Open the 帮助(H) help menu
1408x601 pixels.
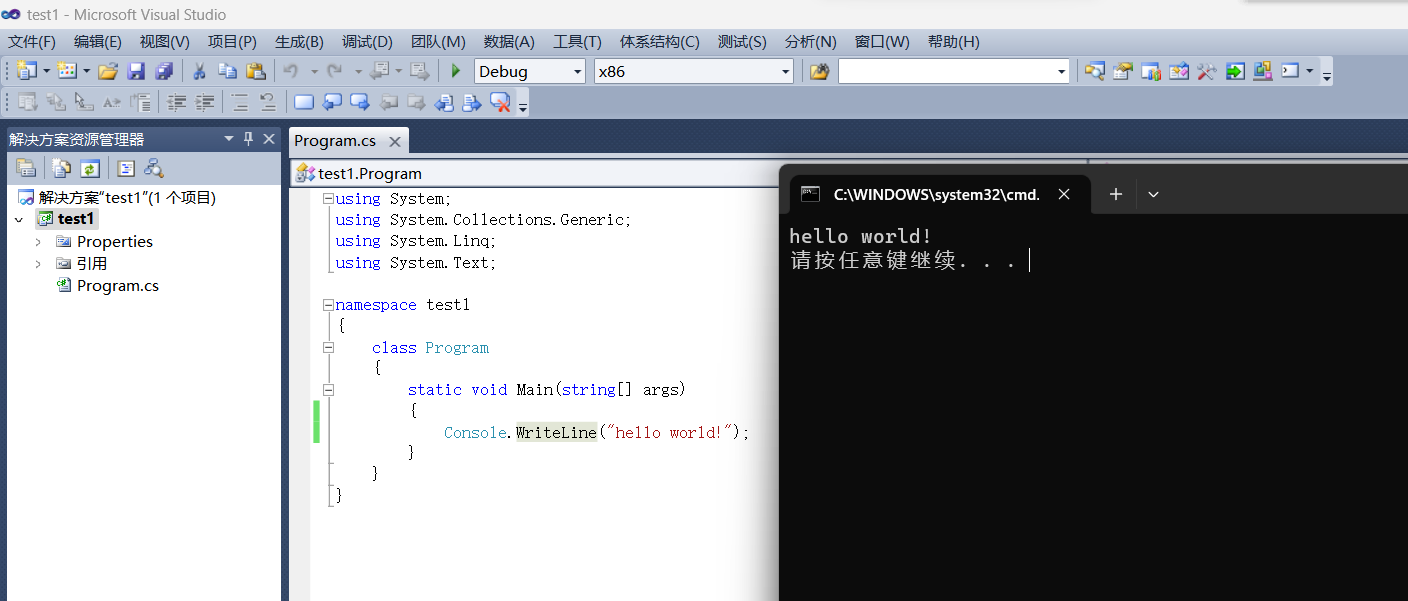954,41
